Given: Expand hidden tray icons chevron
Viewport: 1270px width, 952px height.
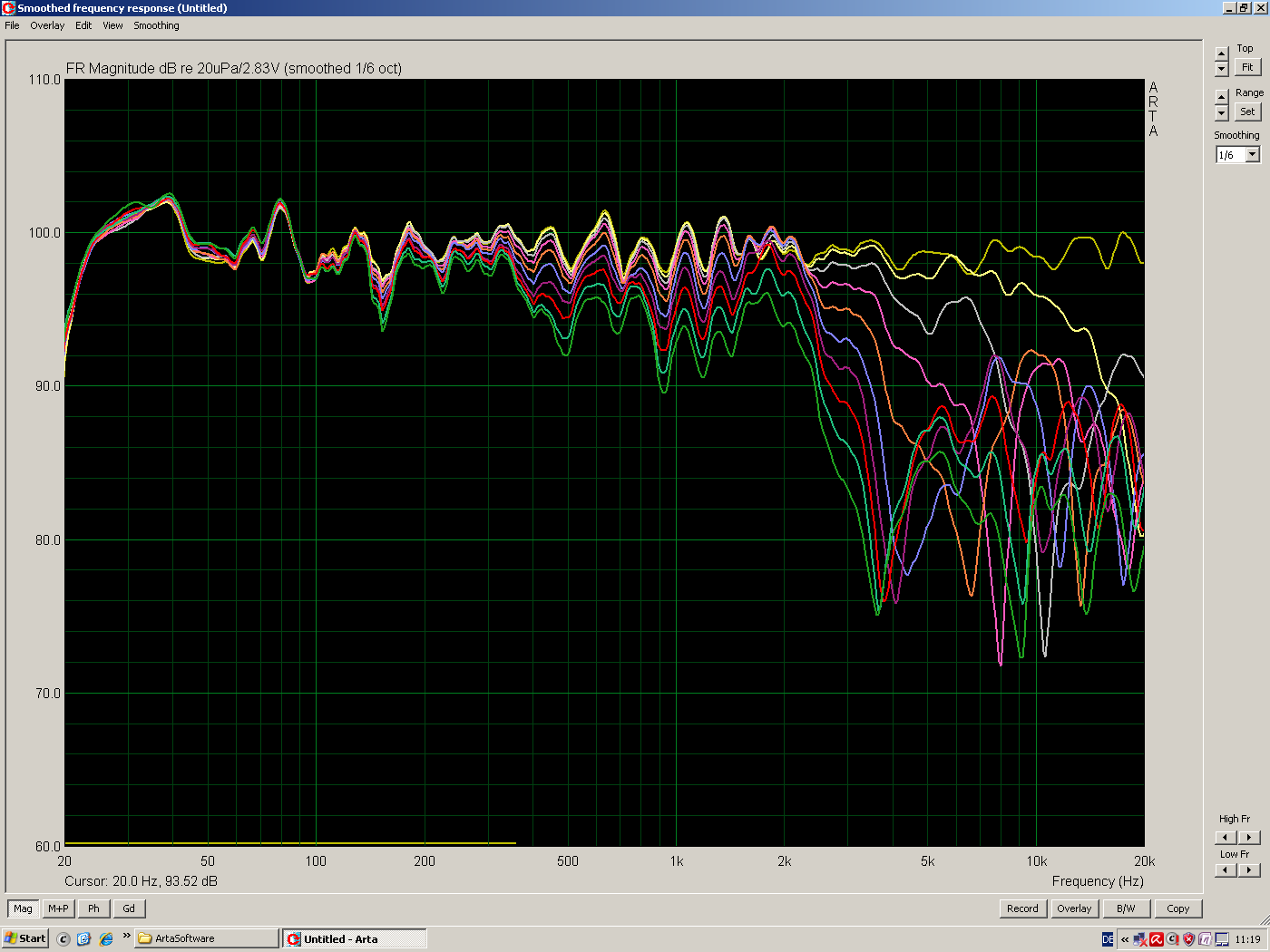Looking at the screenshot, I should pos(1125,939).
